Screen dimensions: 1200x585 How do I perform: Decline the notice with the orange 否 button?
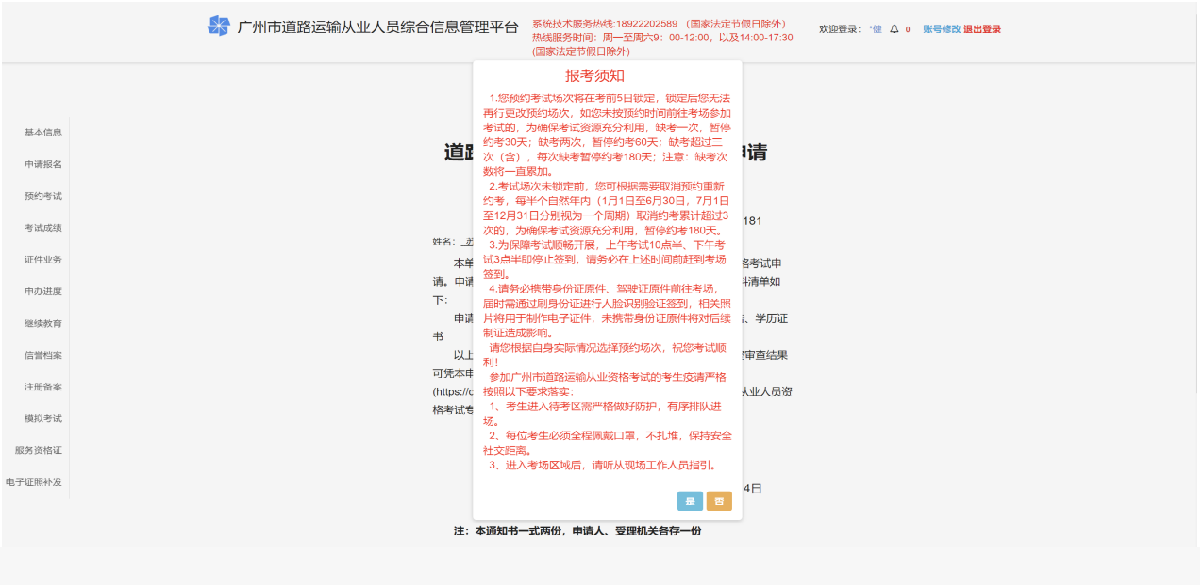[719, 502]
